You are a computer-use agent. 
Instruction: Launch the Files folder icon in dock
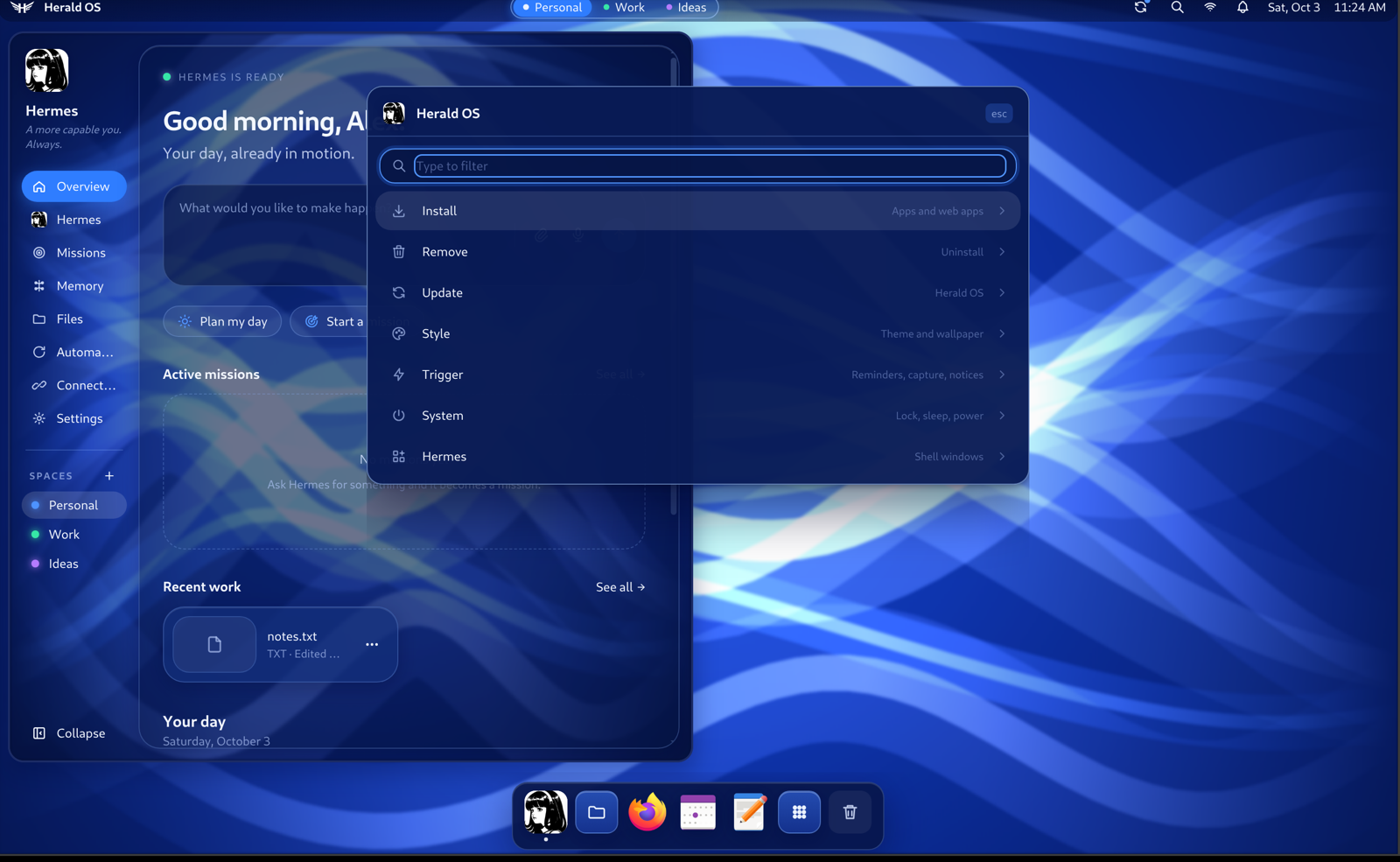597,812
